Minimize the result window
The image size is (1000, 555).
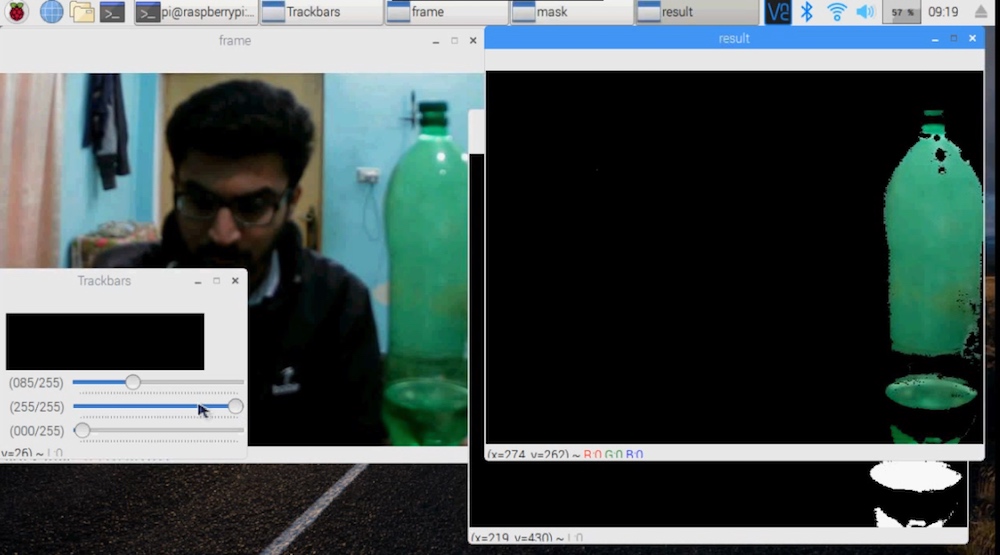click(935, 39)
